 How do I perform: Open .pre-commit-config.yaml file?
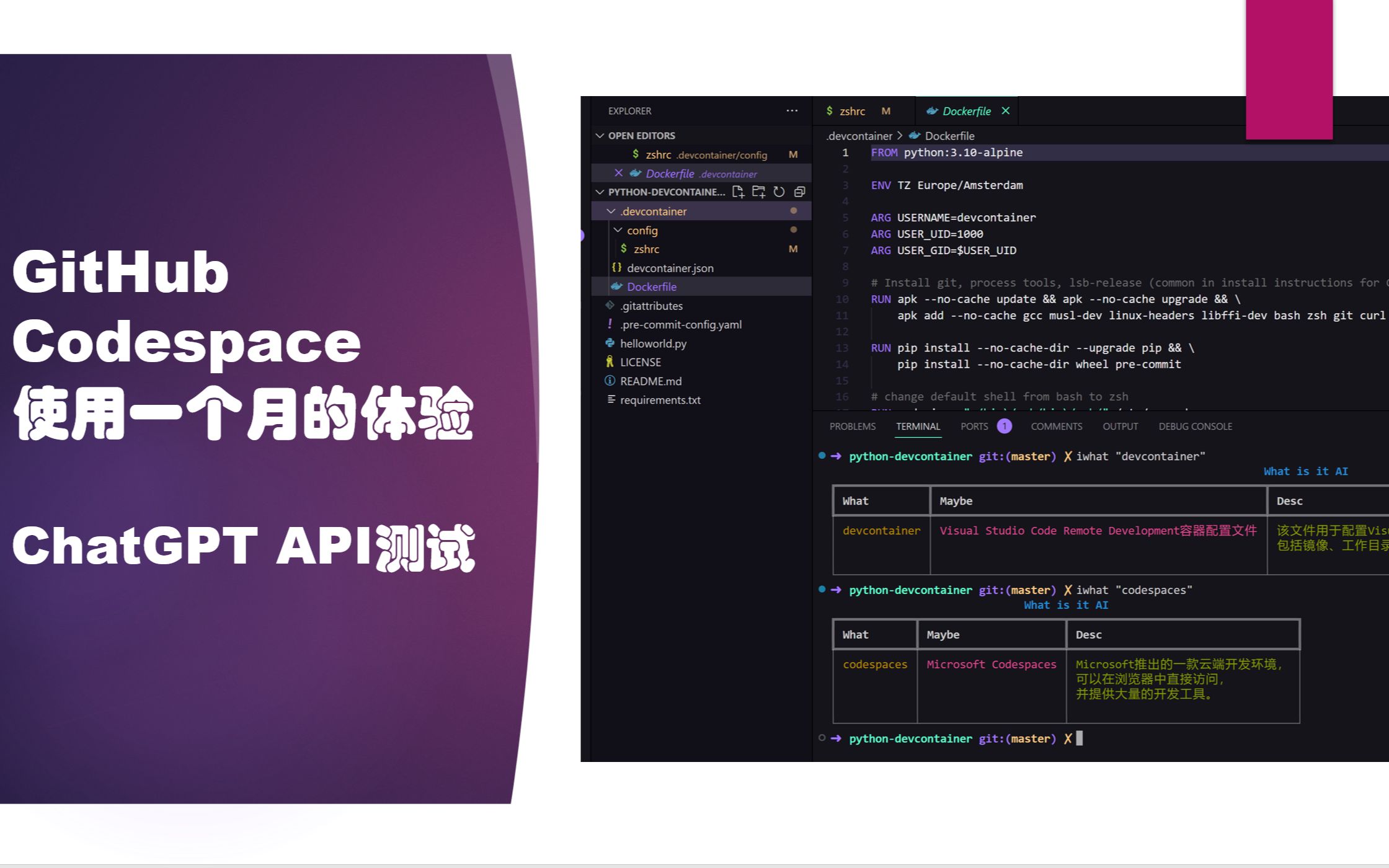pyautogui.click(x=701, y=324)
